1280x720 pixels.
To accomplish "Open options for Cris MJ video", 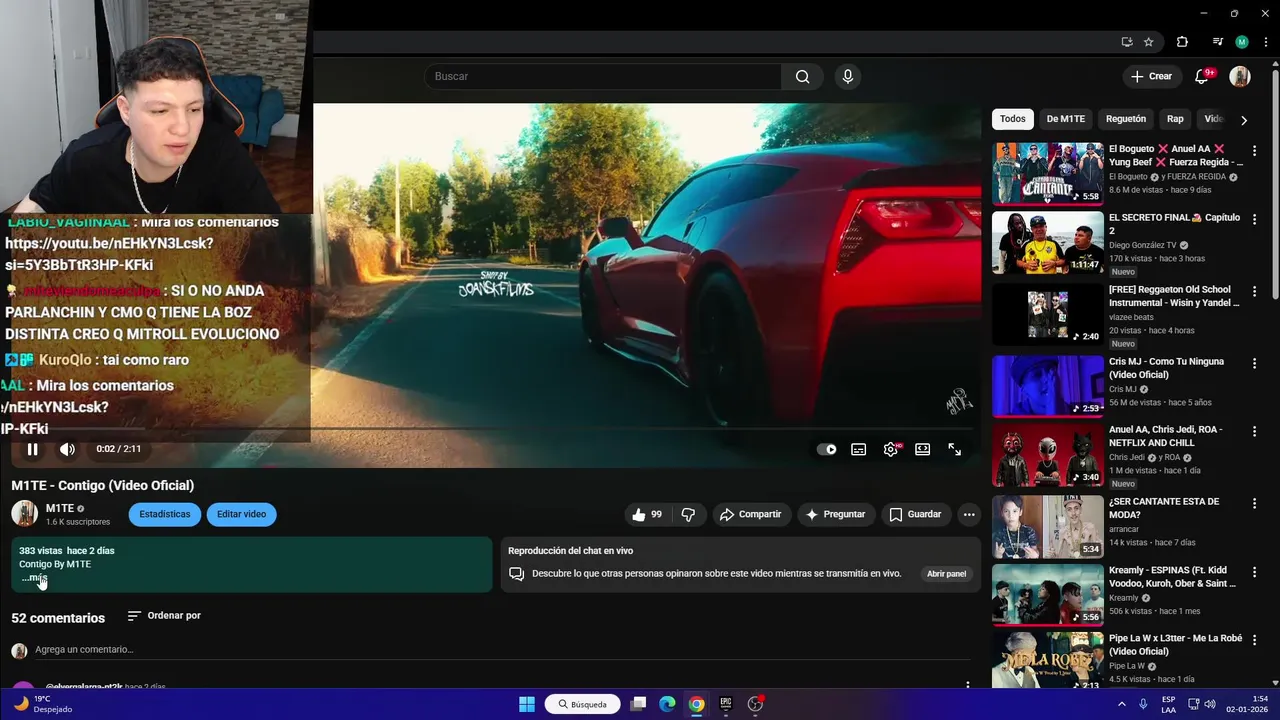I will [1254, 363].
